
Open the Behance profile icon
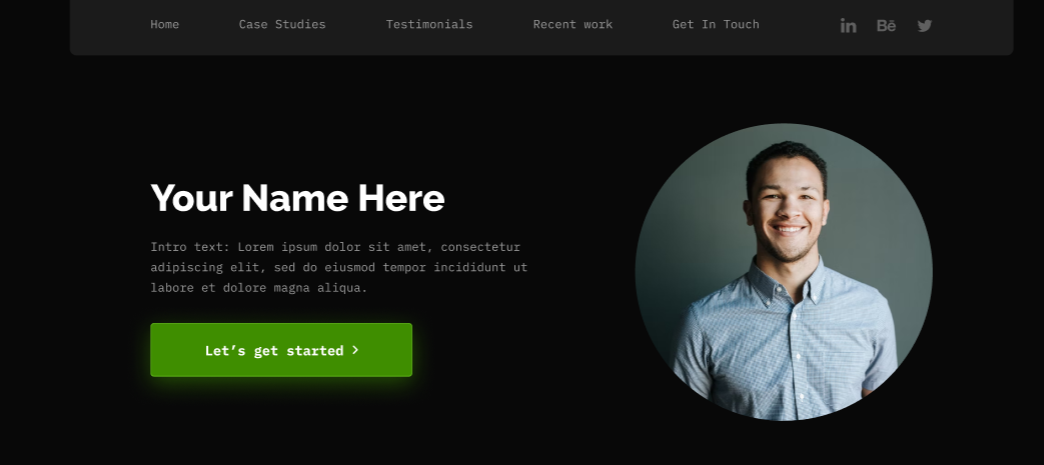[886, 25]
